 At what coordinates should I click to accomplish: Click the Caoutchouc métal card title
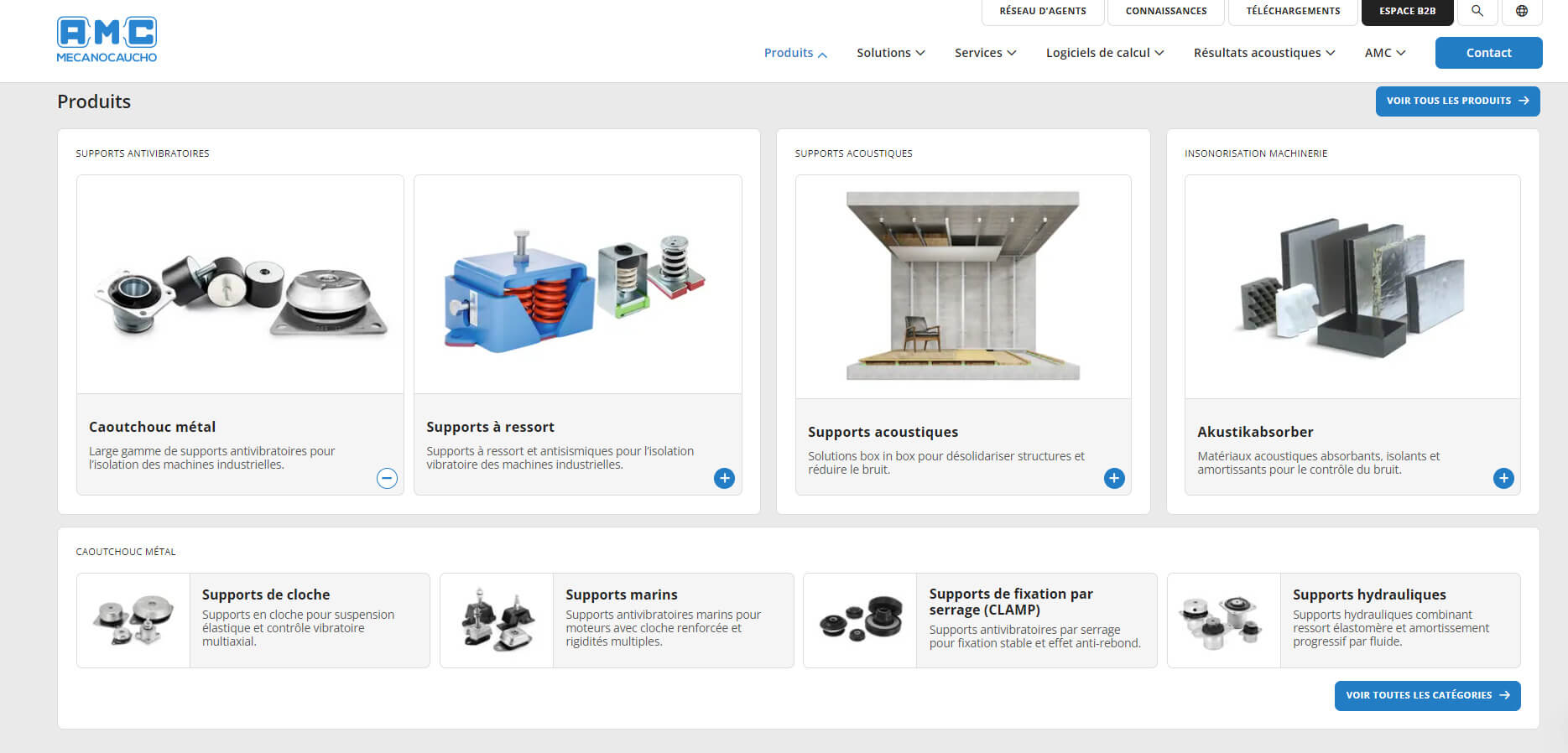coord(152,427)
